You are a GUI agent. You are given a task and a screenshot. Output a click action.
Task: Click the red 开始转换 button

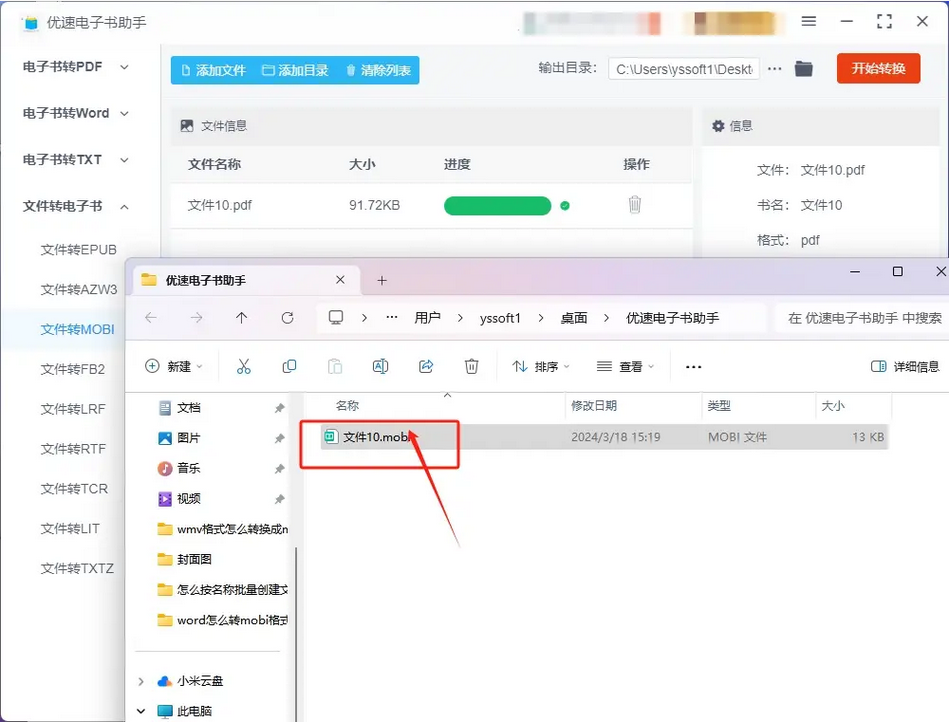[x=878, y=69]
